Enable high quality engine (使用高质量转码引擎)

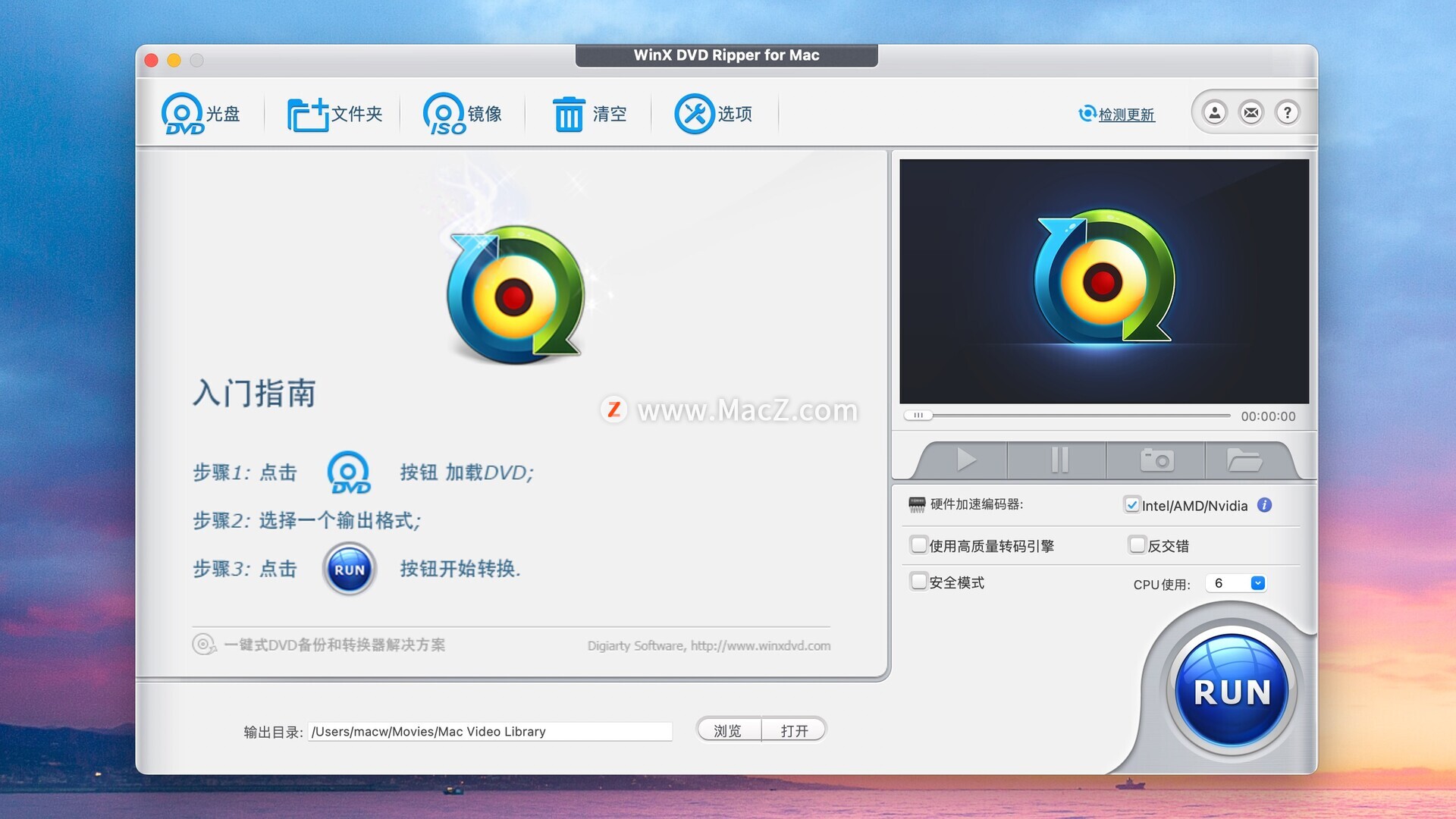click(919, 545)
